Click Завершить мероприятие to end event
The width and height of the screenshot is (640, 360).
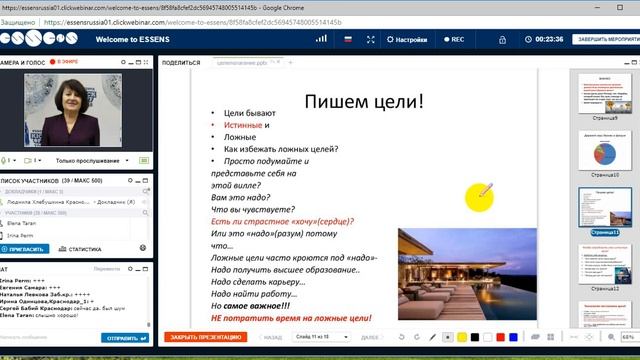point(606,39)
